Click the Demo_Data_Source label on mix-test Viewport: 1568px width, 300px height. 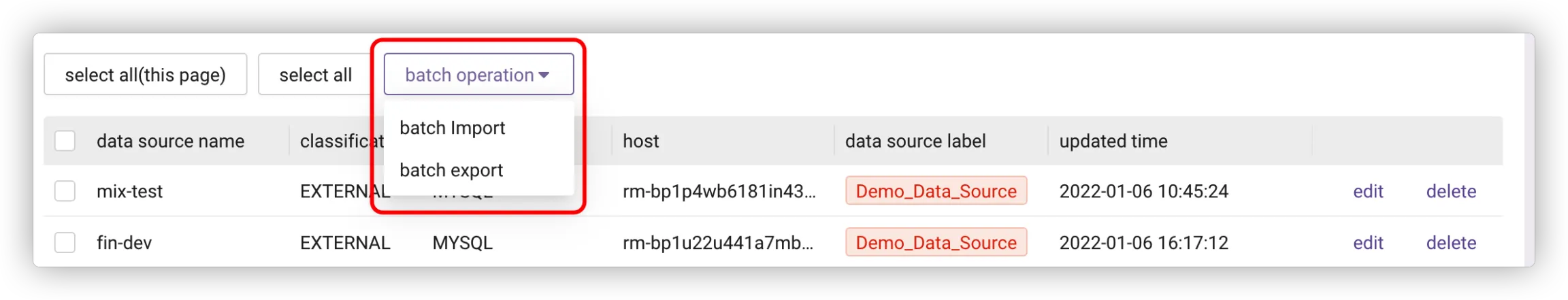936,191
